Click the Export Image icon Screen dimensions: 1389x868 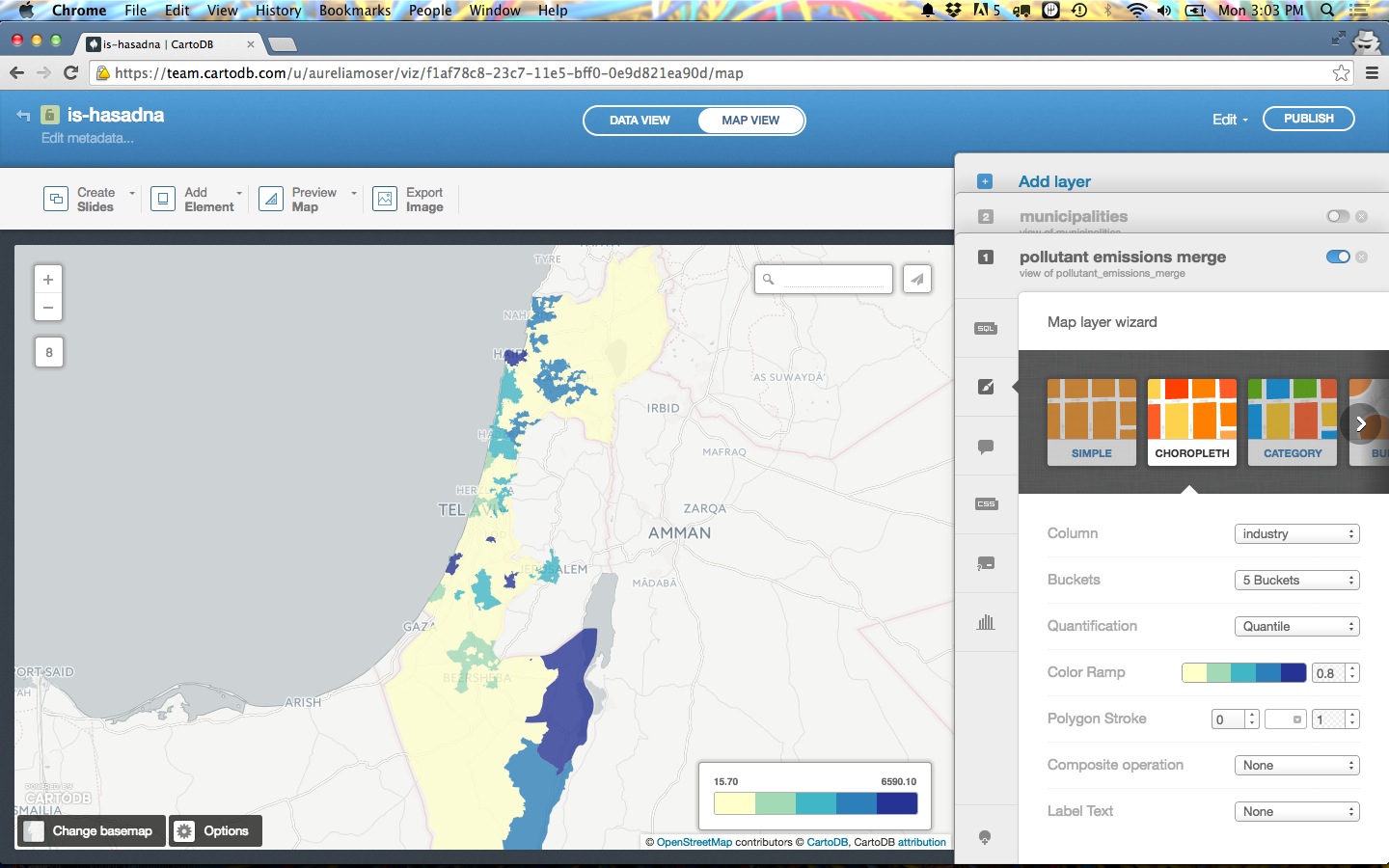tap(385, 199)
